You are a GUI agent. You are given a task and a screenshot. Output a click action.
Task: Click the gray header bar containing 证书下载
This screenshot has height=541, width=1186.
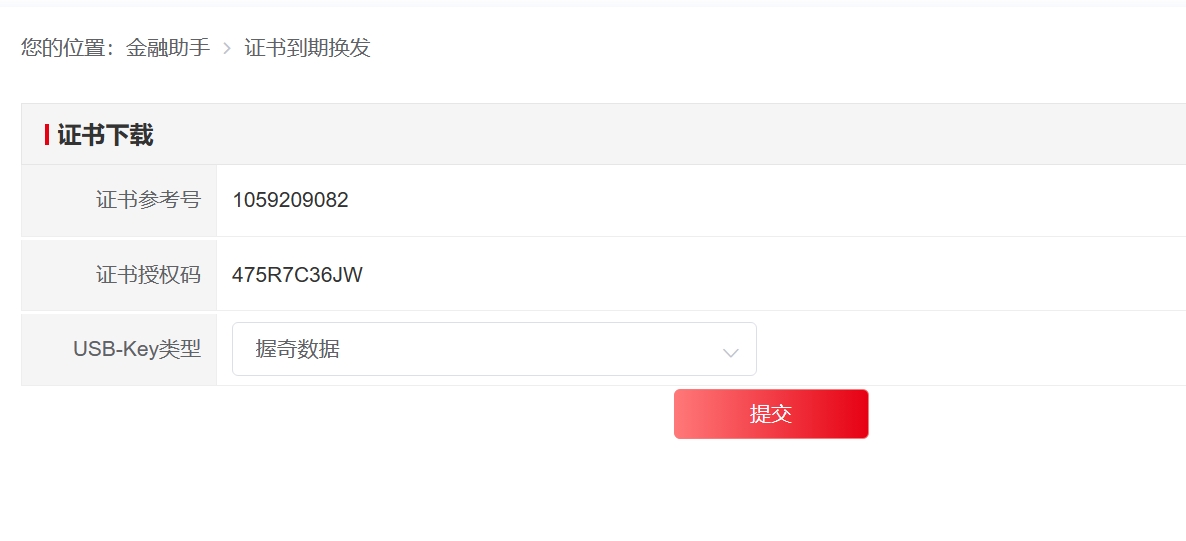click(x=604, y=135)
